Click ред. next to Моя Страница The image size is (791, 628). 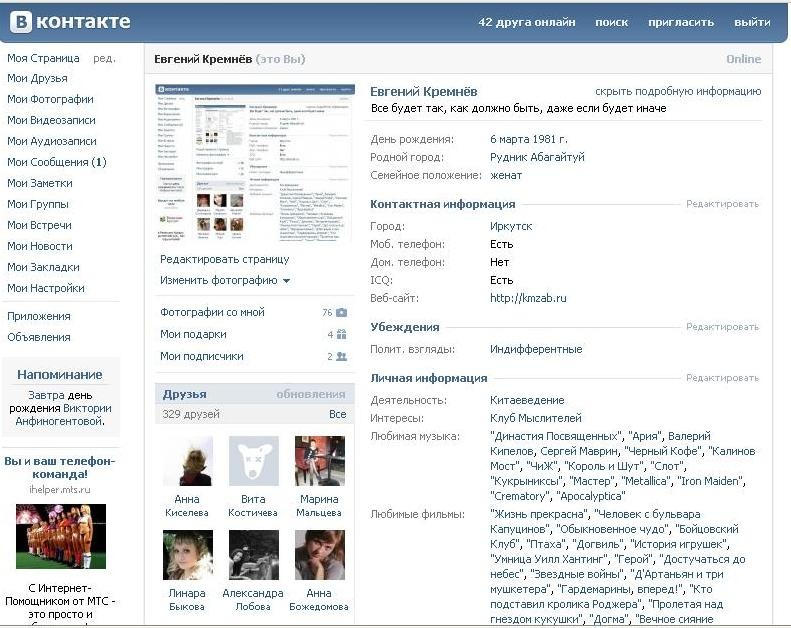click(x=104, y=58)
